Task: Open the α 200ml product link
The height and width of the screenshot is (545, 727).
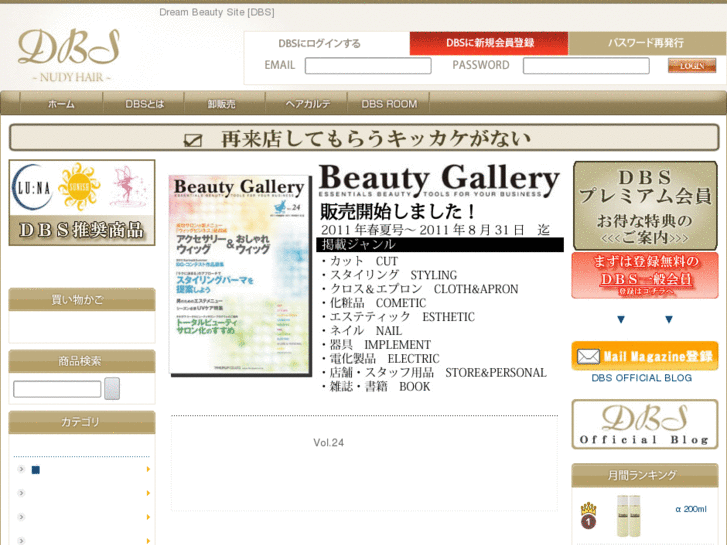Action: (x=691, y=509)
